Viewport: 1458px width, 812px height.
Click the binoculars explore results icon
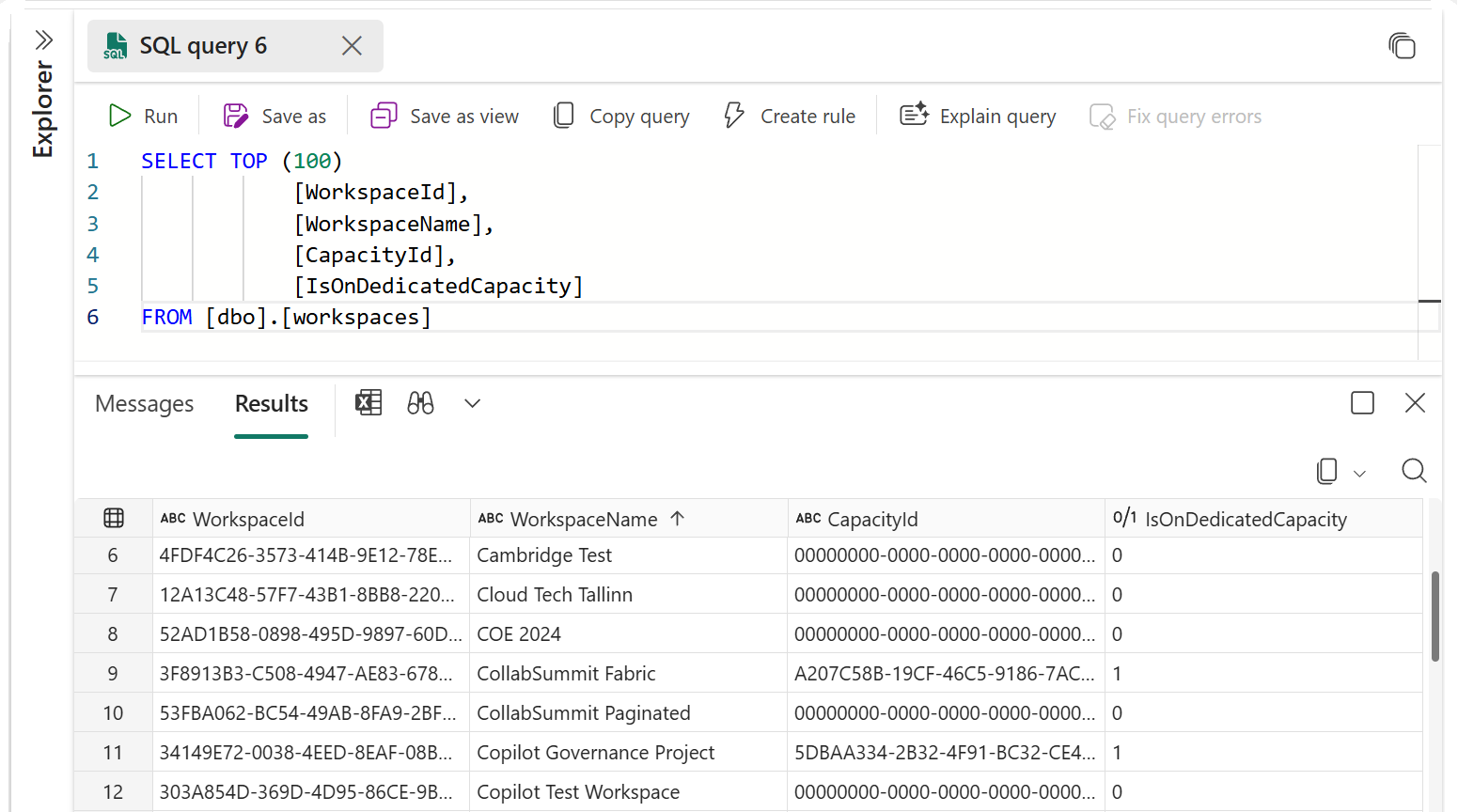click(420, 403)
